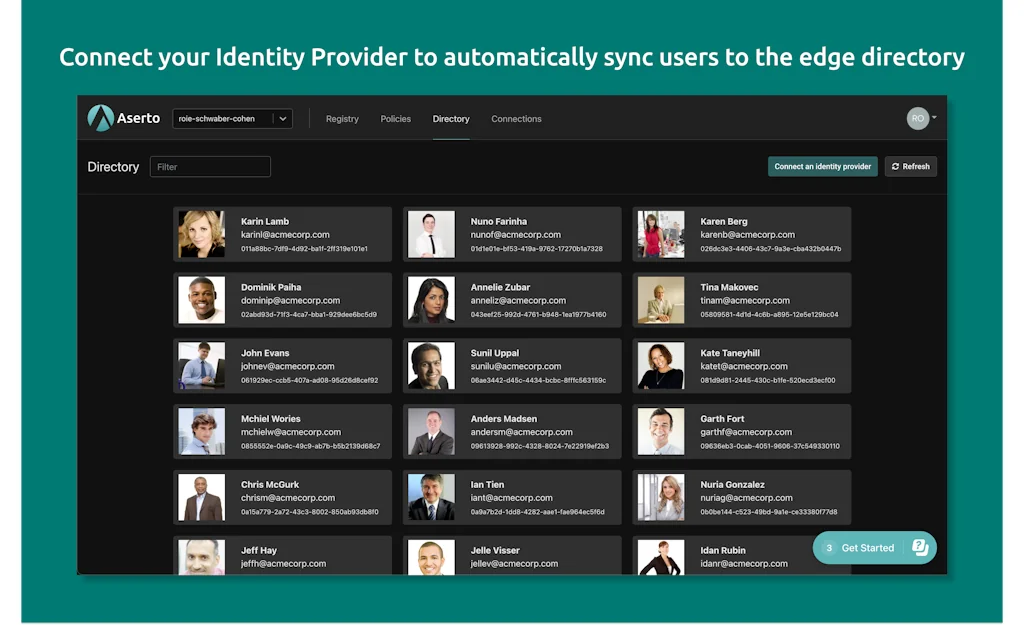Select the Directory tab
The width and height of the screenshot is (1024, 625).
[x=451, y=119]
